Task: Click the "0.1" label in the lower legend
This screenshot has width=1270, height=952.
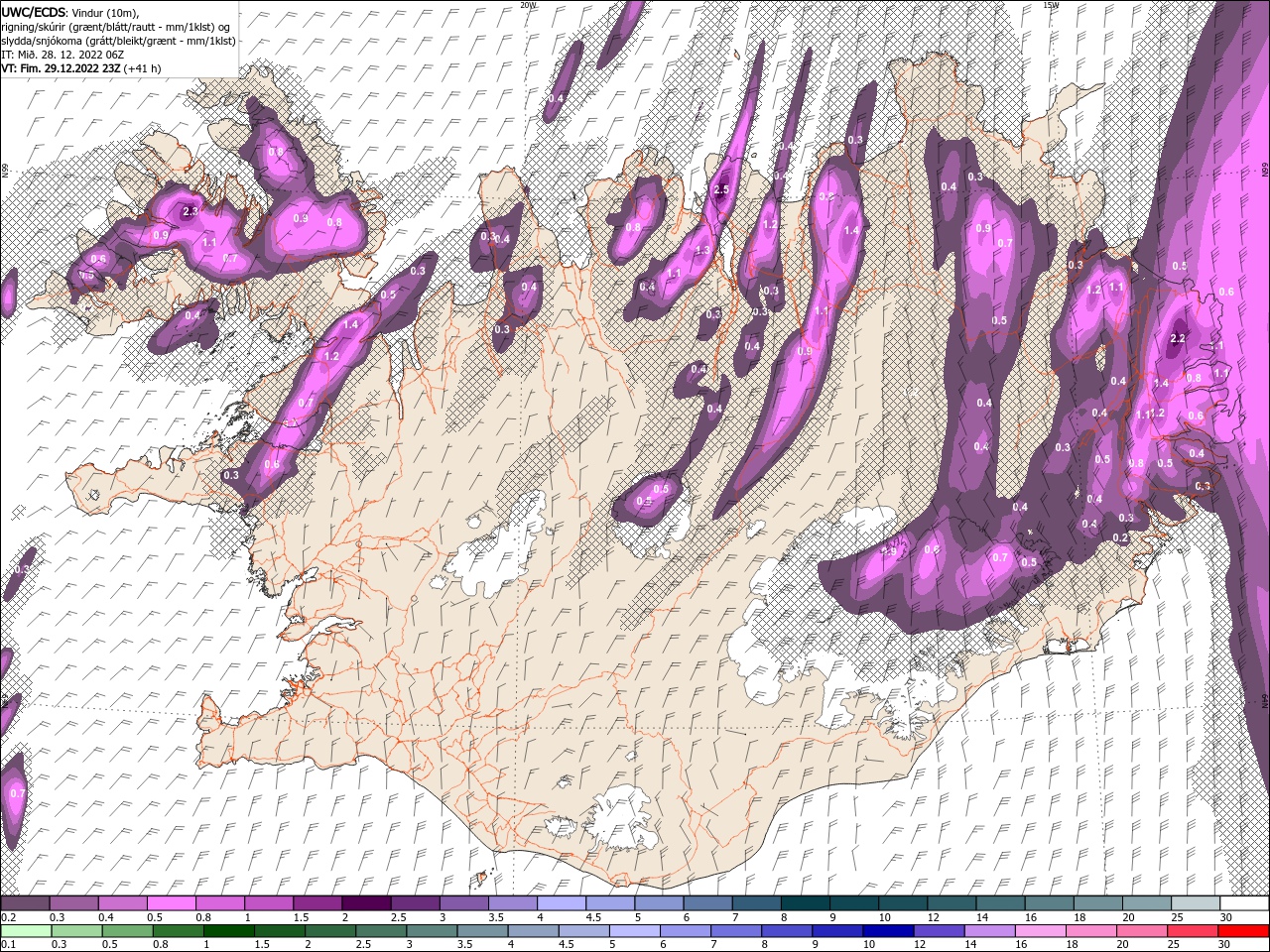Action: [x=8, y=945]
